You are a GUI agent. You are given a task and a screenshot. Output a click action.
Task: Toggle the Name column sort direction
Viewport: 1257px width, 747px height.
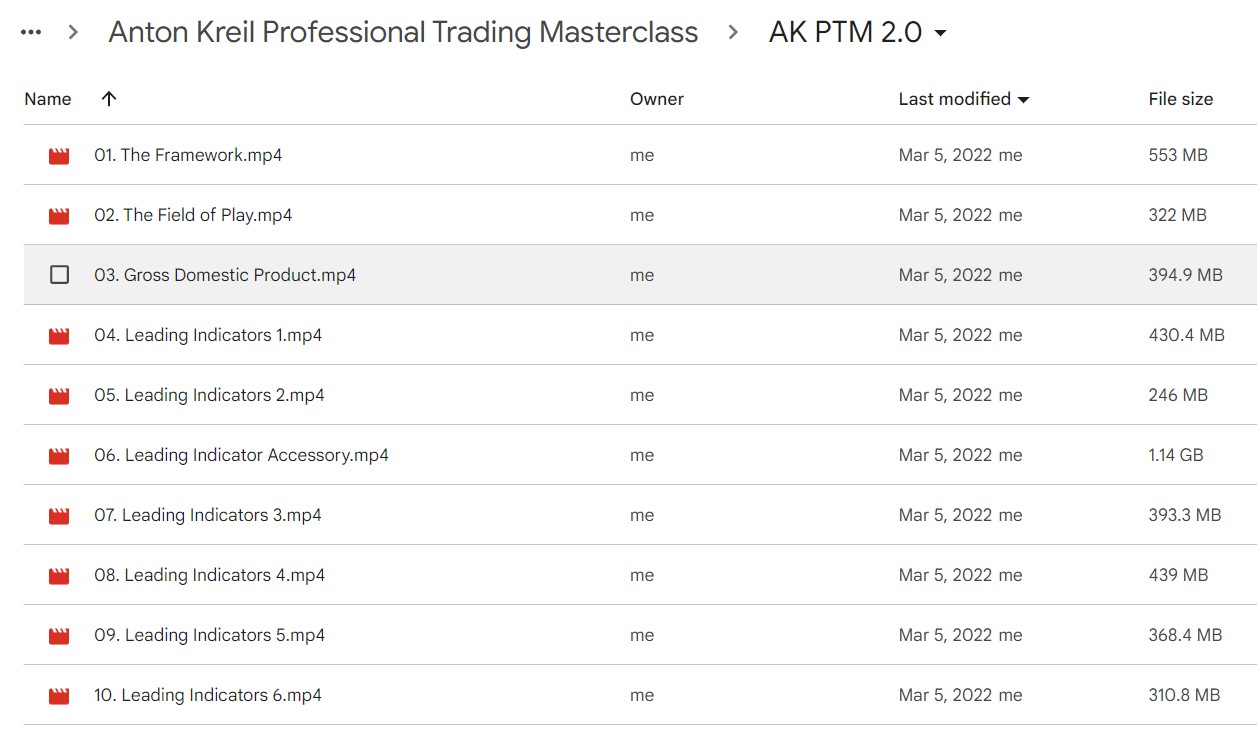[108, 99]
